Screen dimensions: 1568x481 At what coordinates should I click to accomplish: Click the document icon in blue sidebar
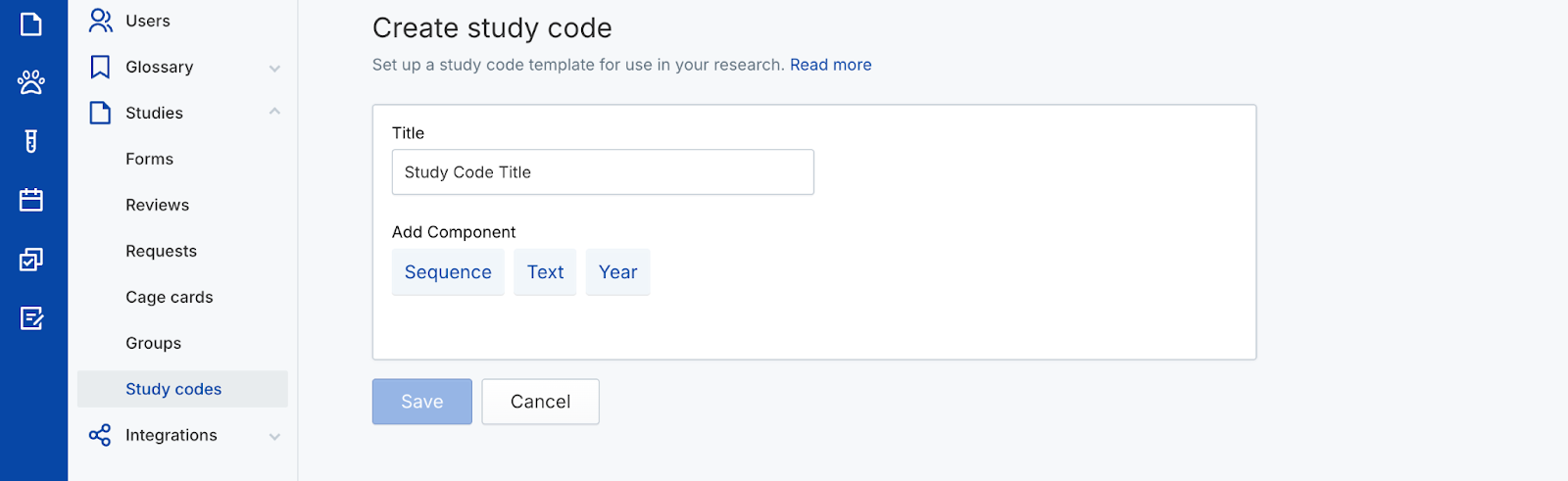(x=31, y=24)
